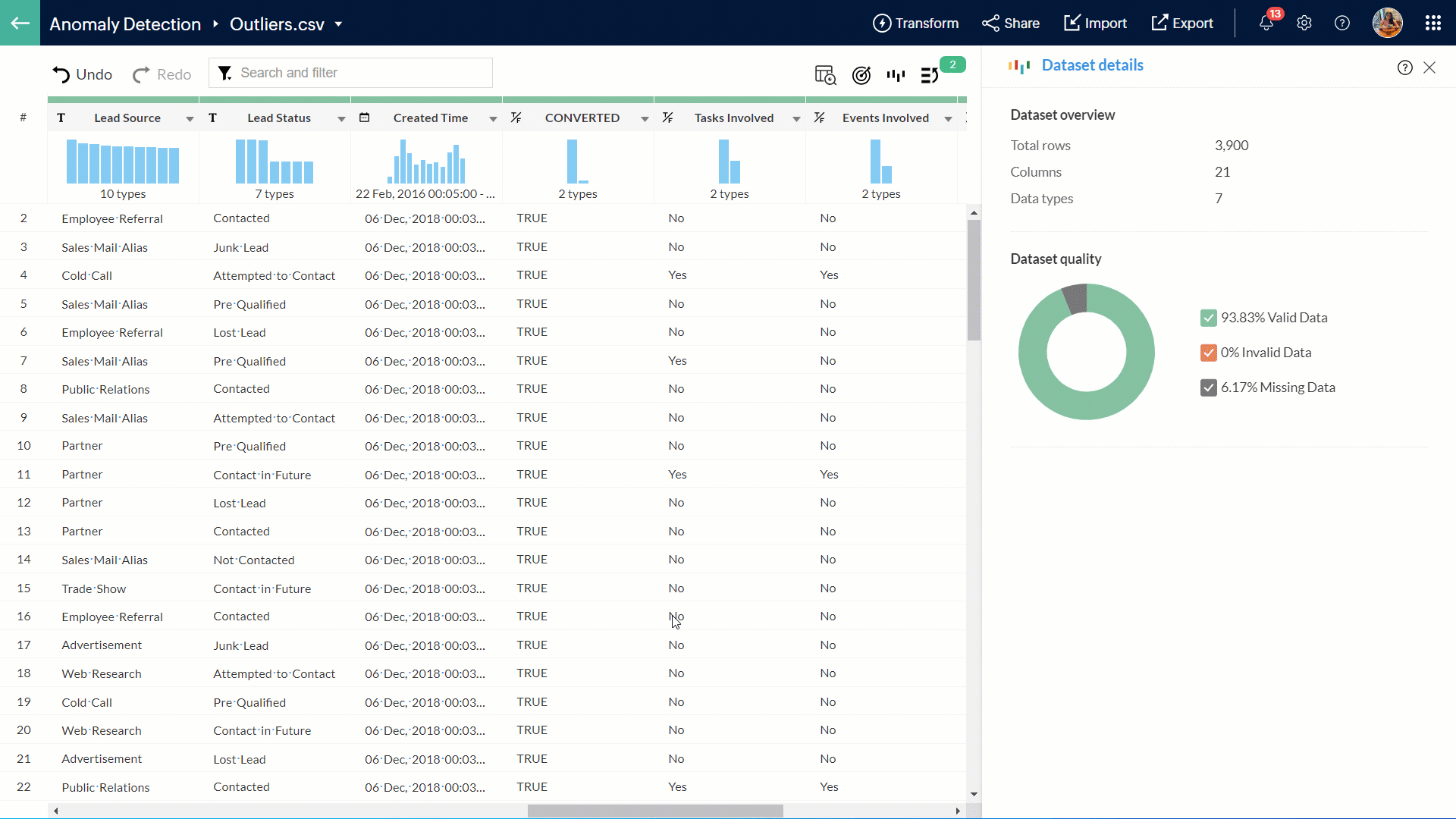Click the help icon in the Dataset details panel
Image resolution: width=1456 pixels, height=819 pixels.
(1404, 67)
